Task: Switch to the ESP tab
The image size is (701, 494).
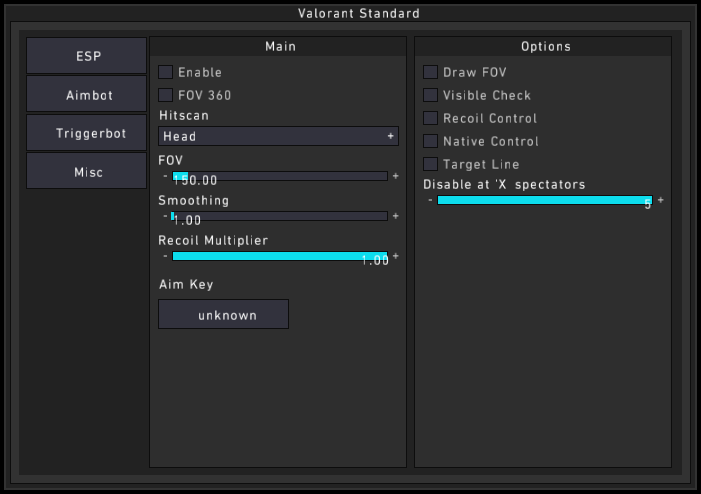Action: pos(87,56)
